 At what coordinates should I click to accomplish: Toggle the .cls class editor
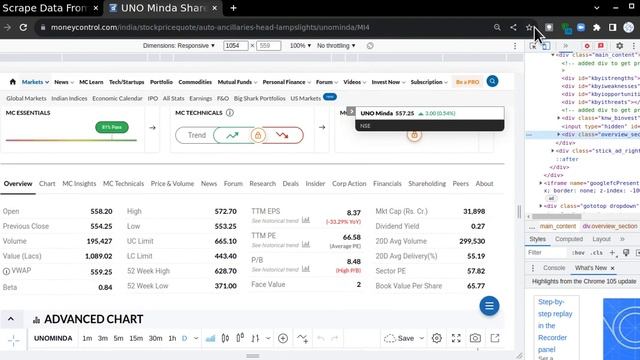pyautogui.click(x=596, y=253)
